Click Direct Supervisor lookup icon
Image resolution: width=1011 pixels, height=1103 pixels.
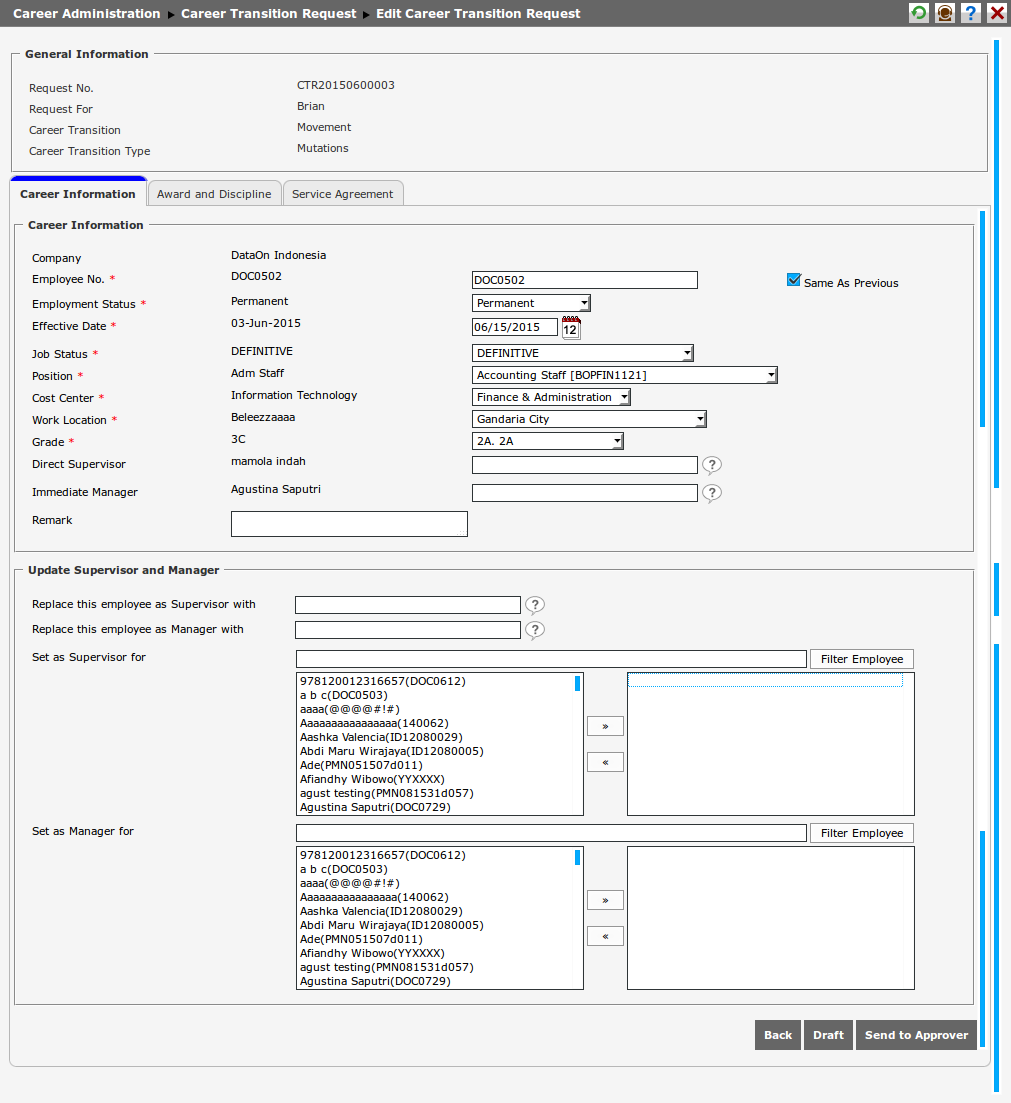tap(711, 465)
